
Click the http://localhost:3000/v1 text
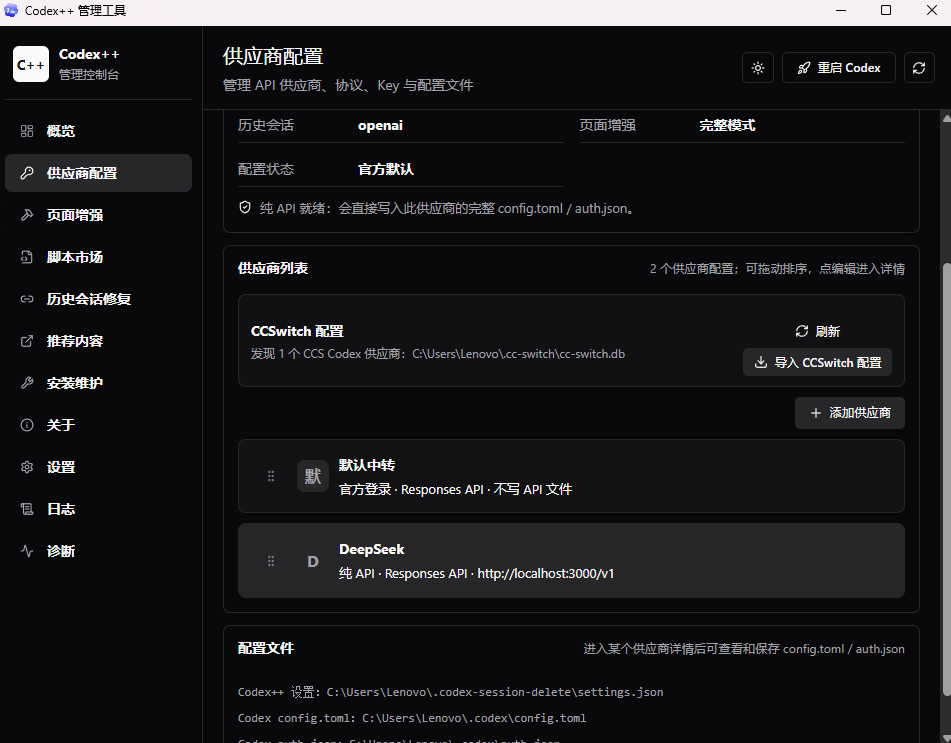546,573
